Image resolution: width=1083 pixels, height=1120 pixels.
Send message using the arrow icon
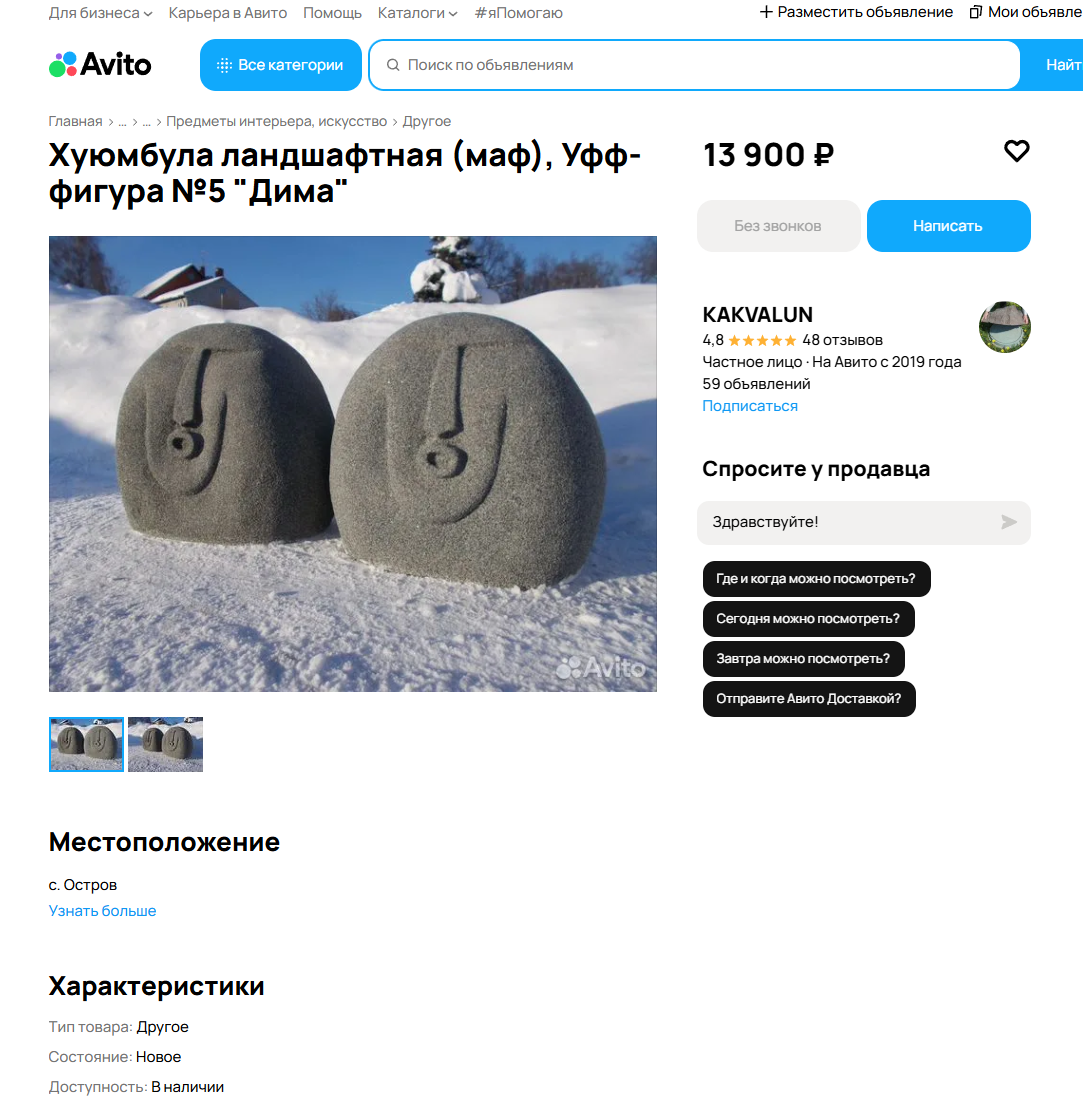click(1009, 522)
